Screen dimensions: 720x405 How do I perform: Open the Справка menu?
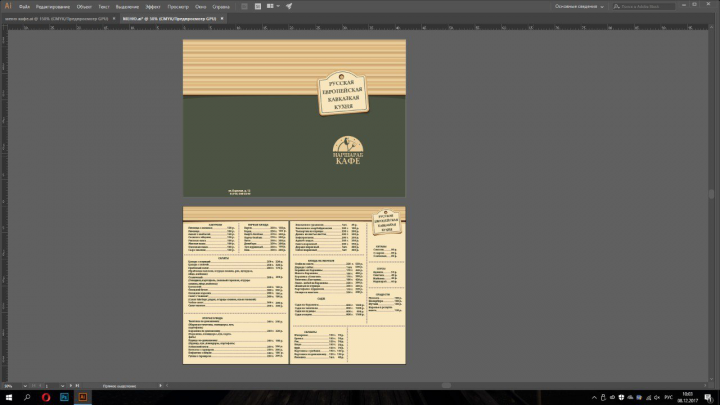(221, 7)
